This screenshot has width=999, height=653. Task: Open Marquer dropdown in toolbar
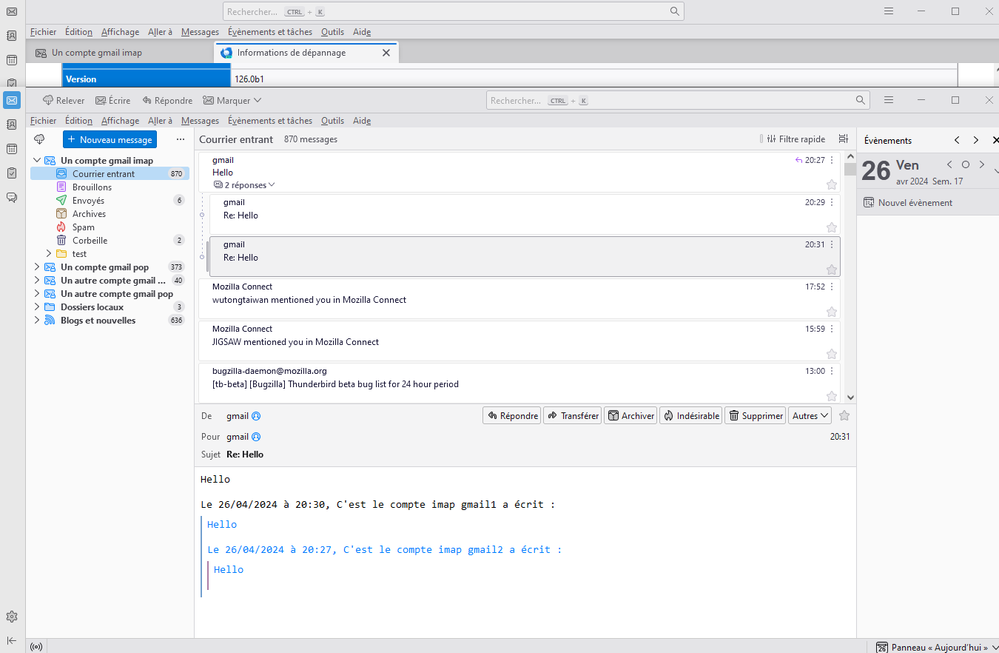tap(233, 101)
